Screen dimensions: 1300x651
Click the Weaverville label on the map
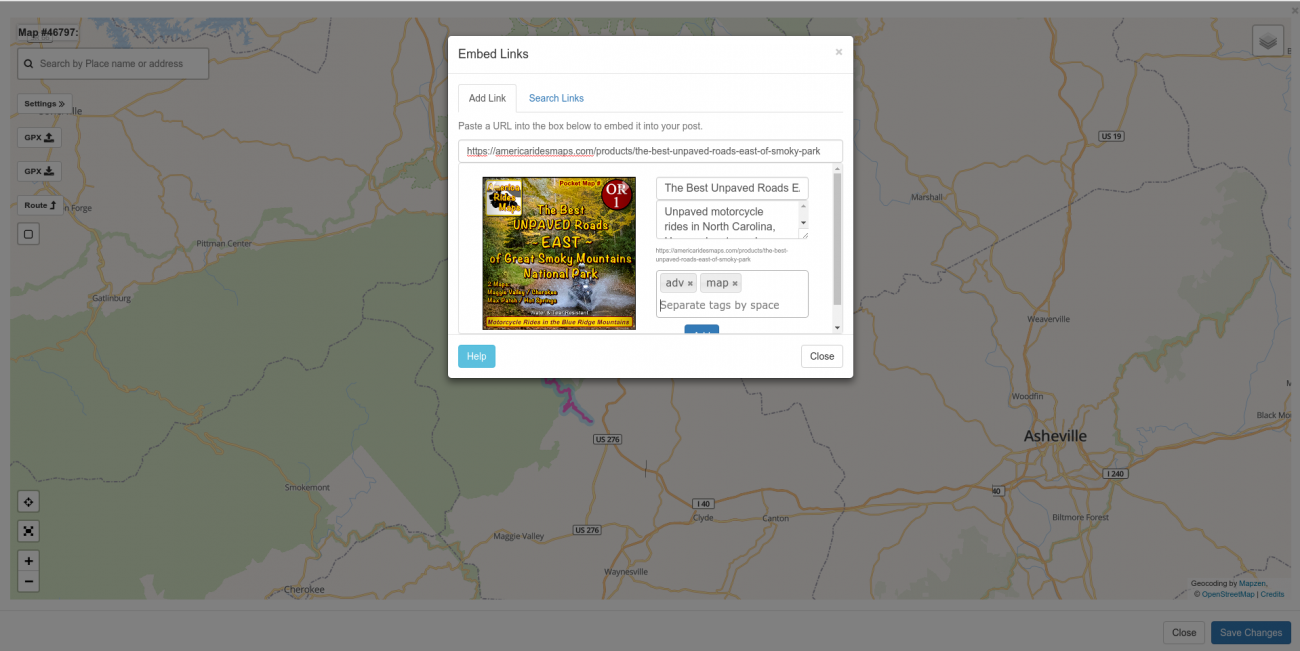[x=1049, y=319]
